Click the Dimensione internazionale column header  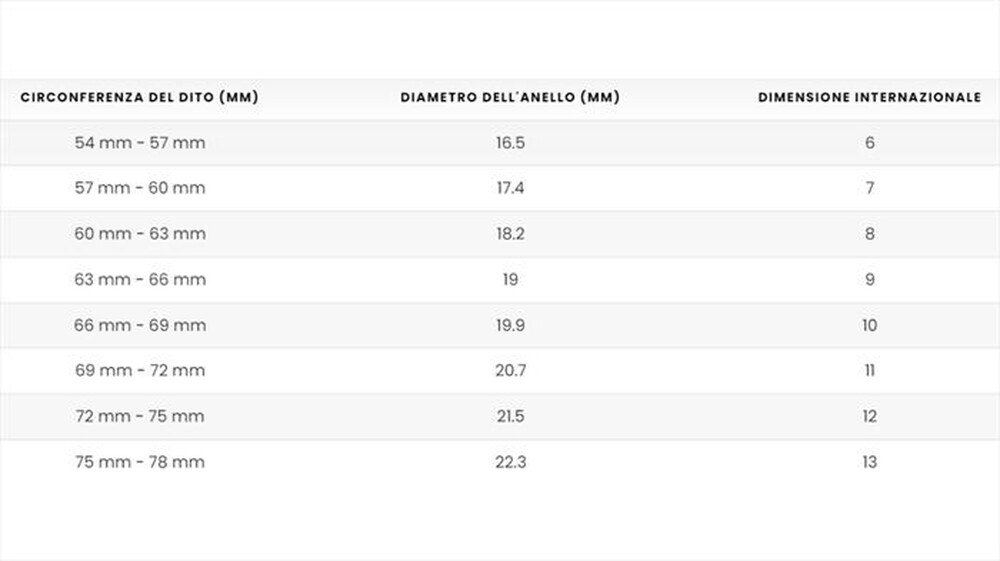(x=869, y=98)
